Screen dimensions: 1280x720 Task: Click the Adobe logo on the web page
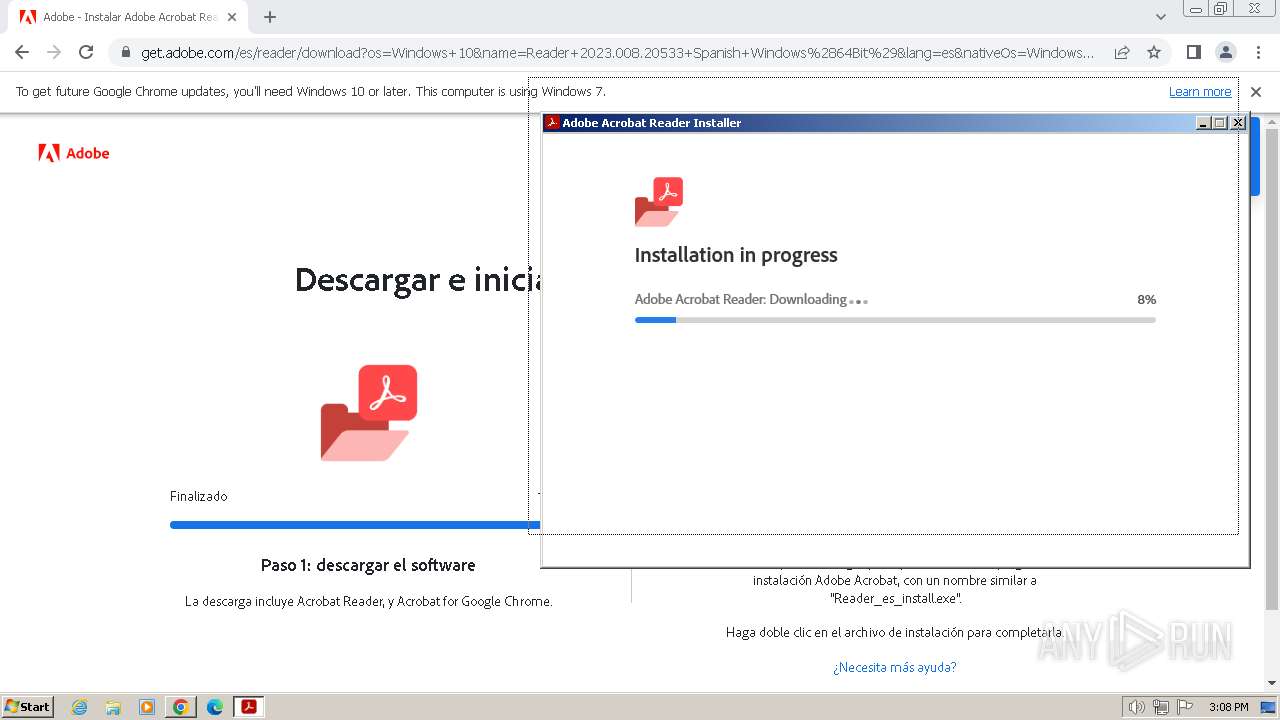click(x=74, y=153)
